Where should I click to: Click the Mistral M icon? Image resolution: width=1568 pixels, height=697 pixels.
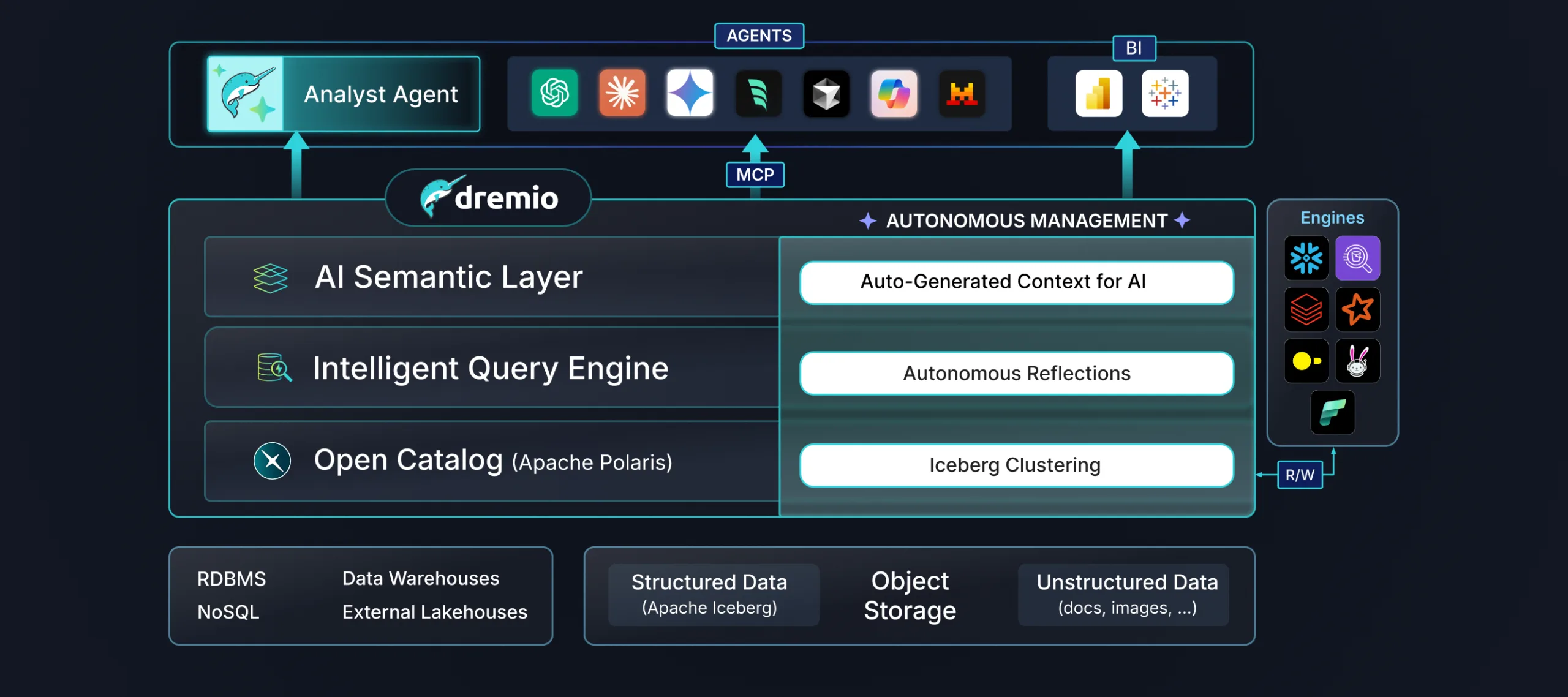coord(962,94)
